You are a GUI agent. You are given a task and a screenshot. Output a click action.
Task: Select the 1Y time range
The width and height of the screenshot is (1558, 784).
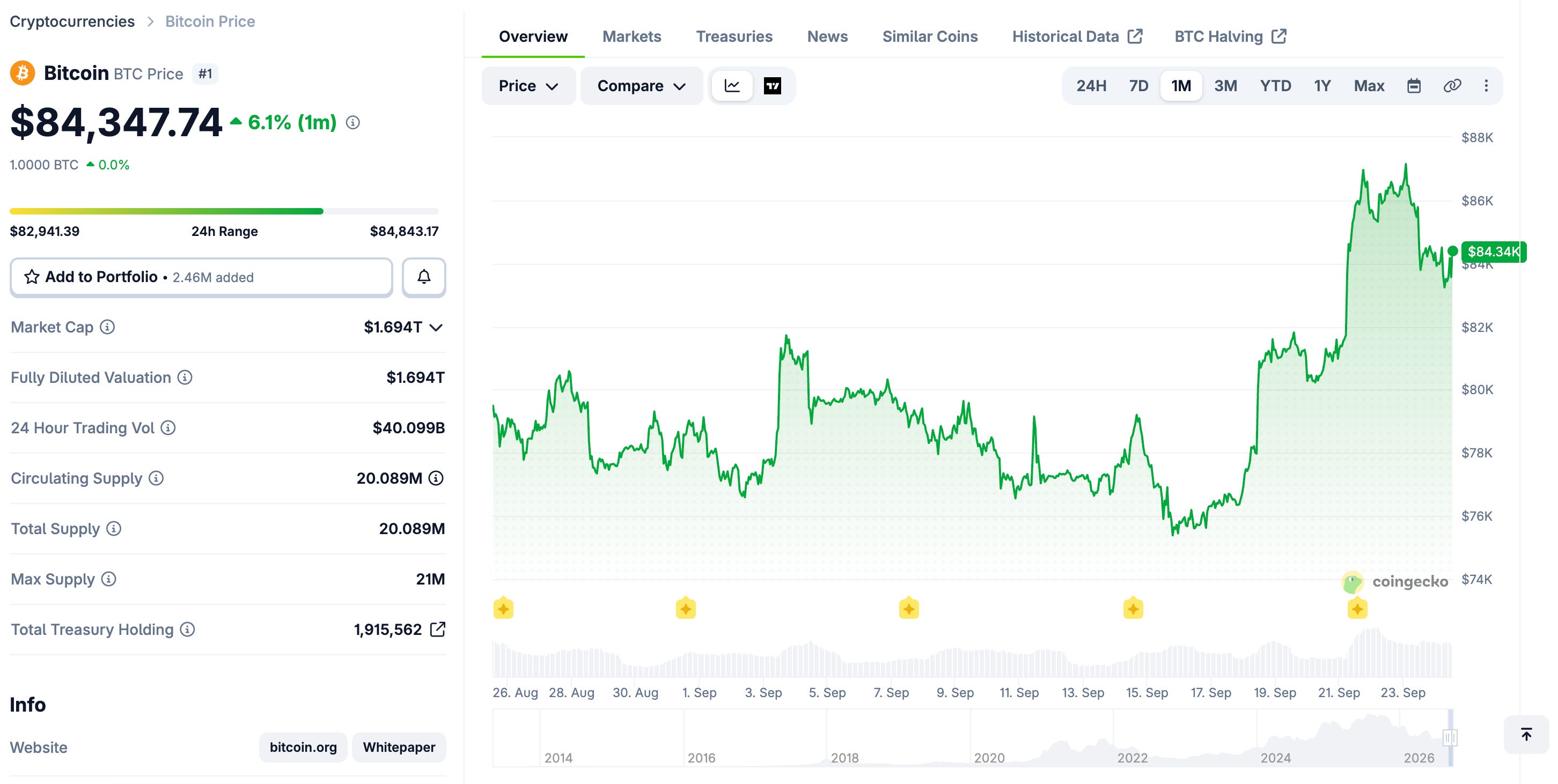(1322, 86)
